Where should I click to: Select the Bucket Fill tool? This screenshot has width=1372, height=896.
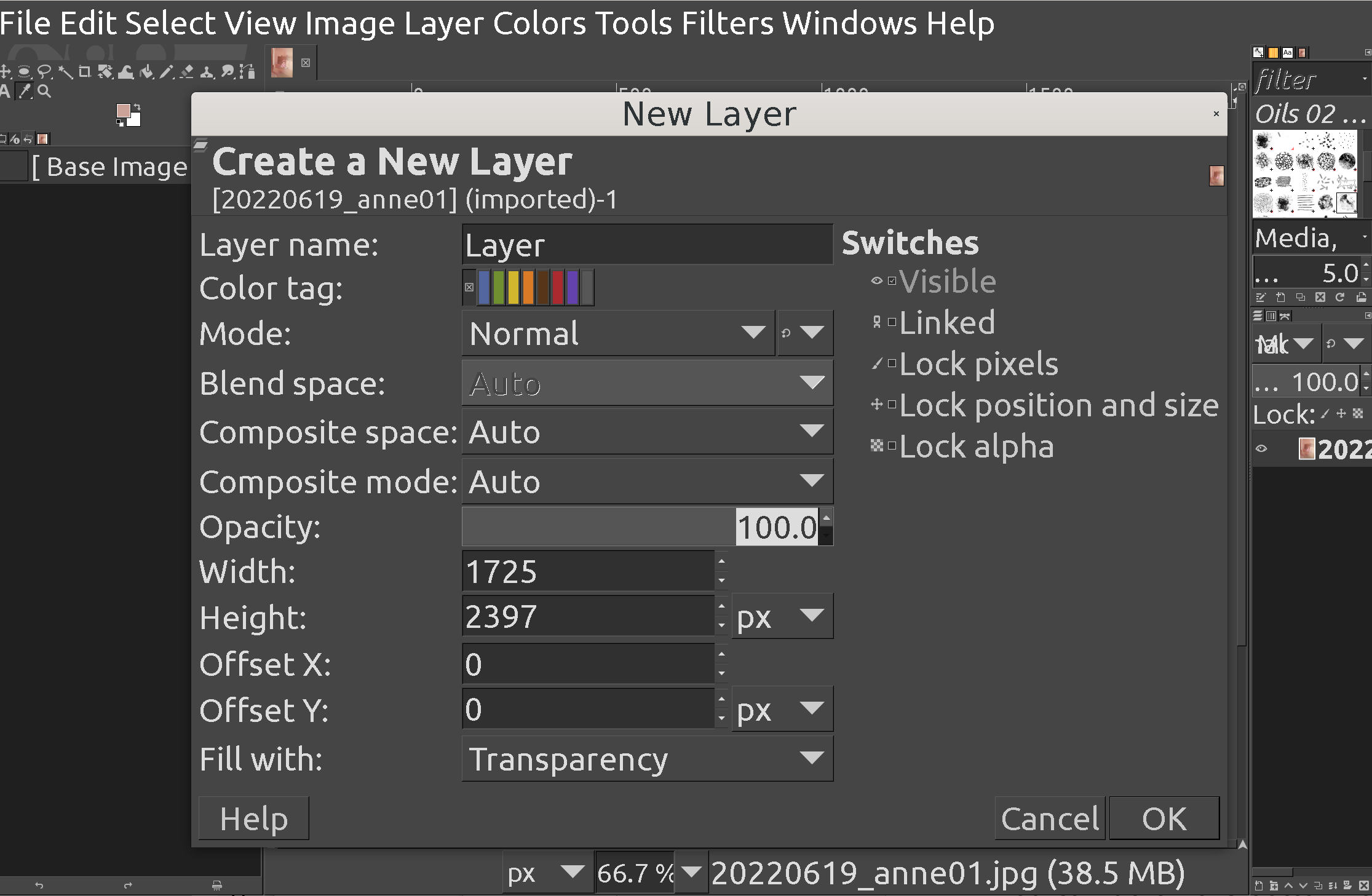146,72
